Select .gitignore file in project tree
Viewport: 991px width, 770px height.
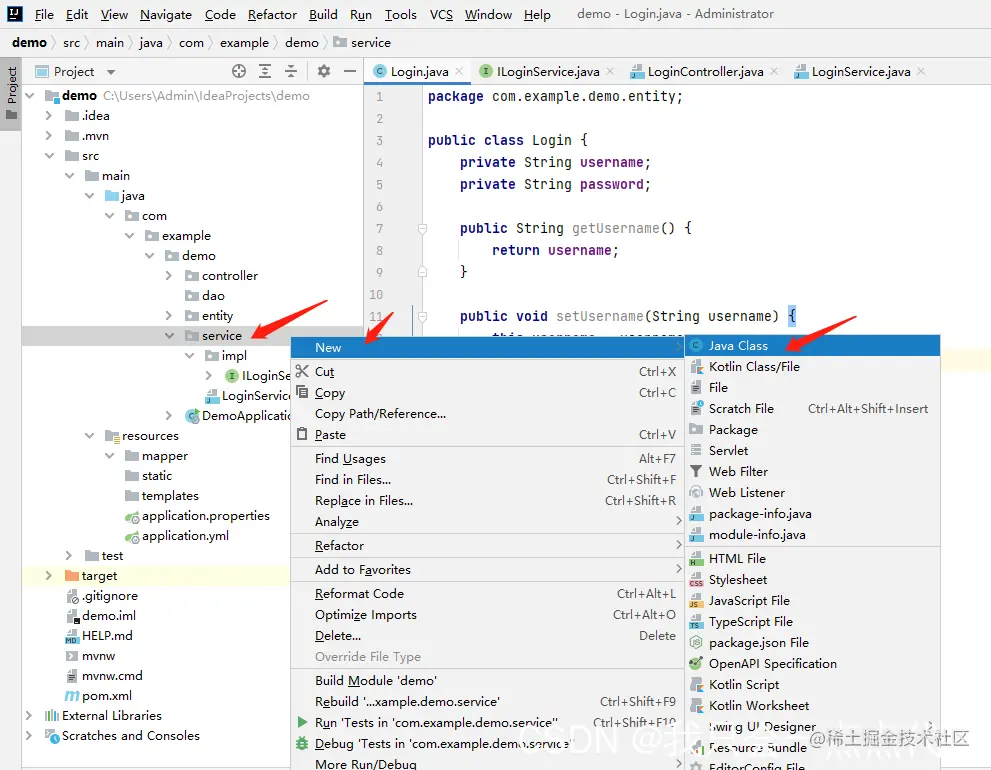coord(109,596)
